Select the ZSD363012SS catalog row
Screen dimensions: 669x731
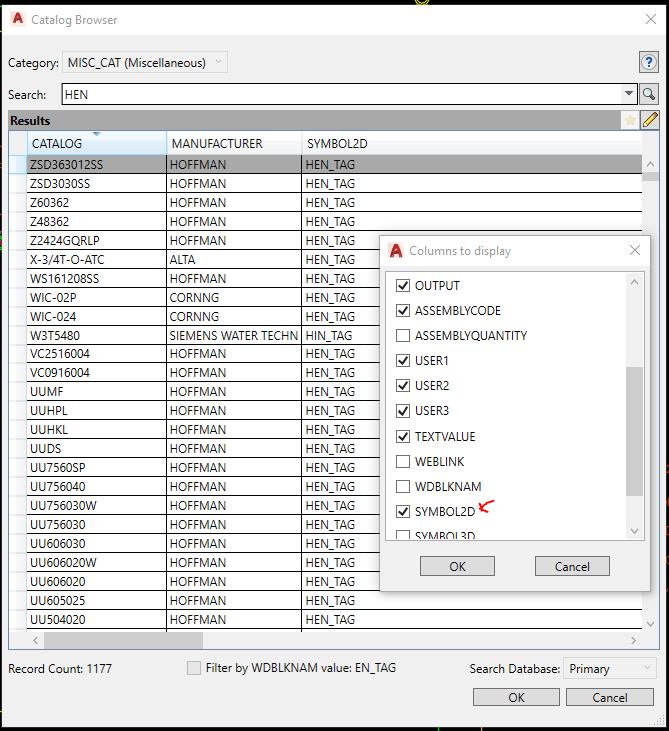97,165
